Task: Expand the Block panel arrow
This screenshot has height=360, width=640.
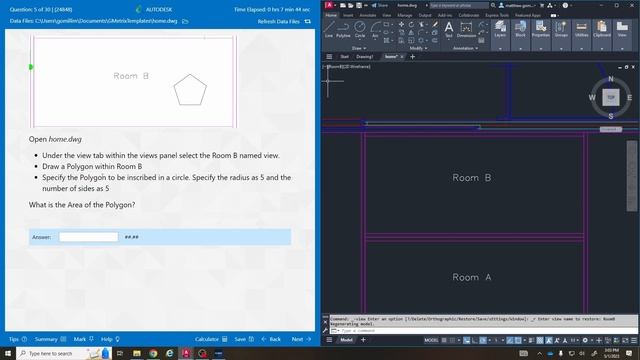Action: [x=520, y=49]
